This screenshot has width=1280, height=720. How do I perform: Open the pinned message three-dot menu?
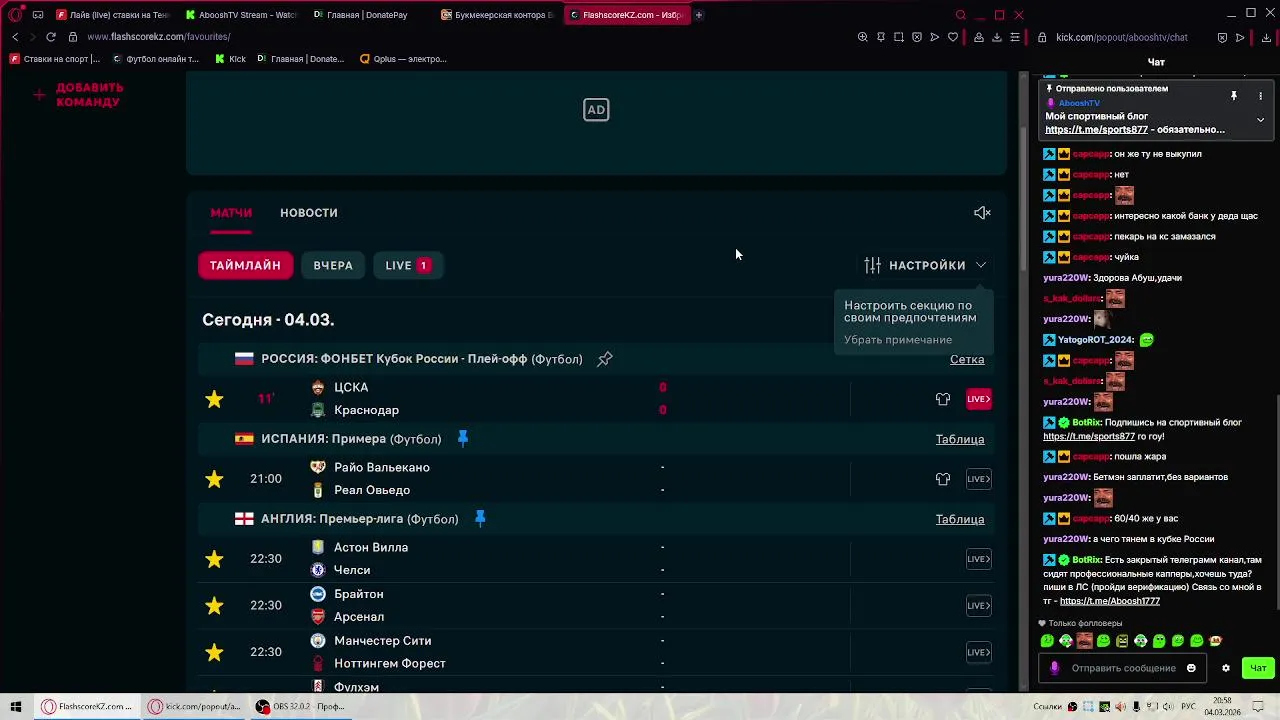1260,96
